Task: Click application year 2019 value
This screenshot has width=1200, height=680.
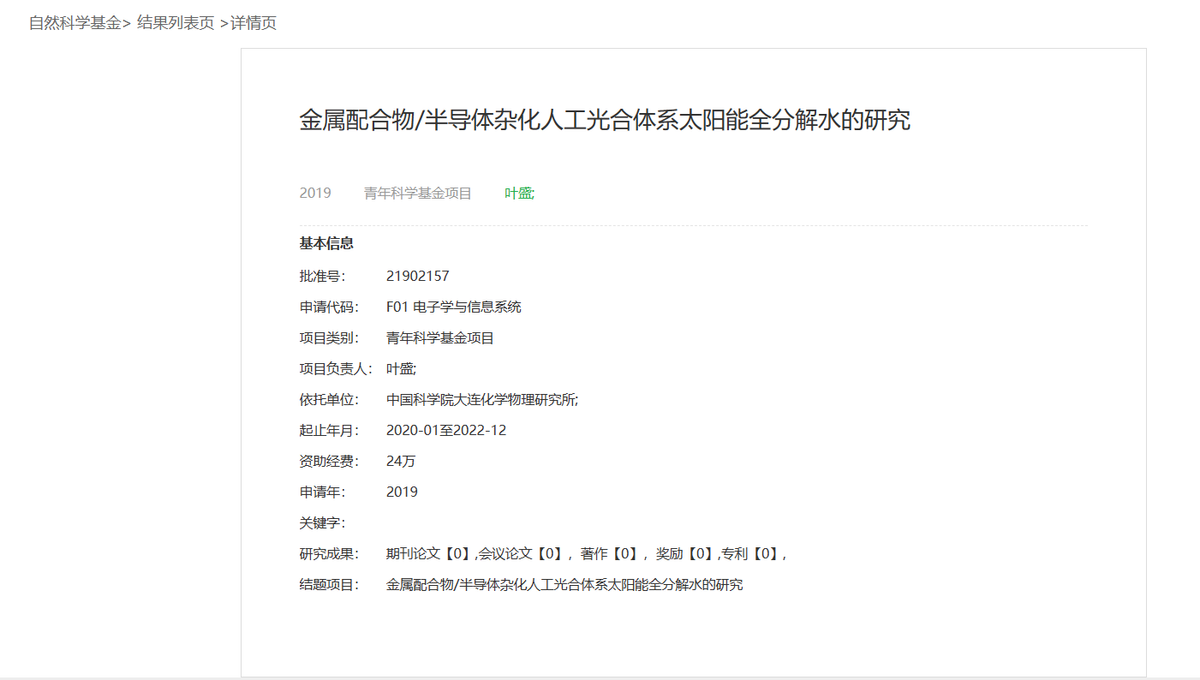Action: click(x=402, y=491)
